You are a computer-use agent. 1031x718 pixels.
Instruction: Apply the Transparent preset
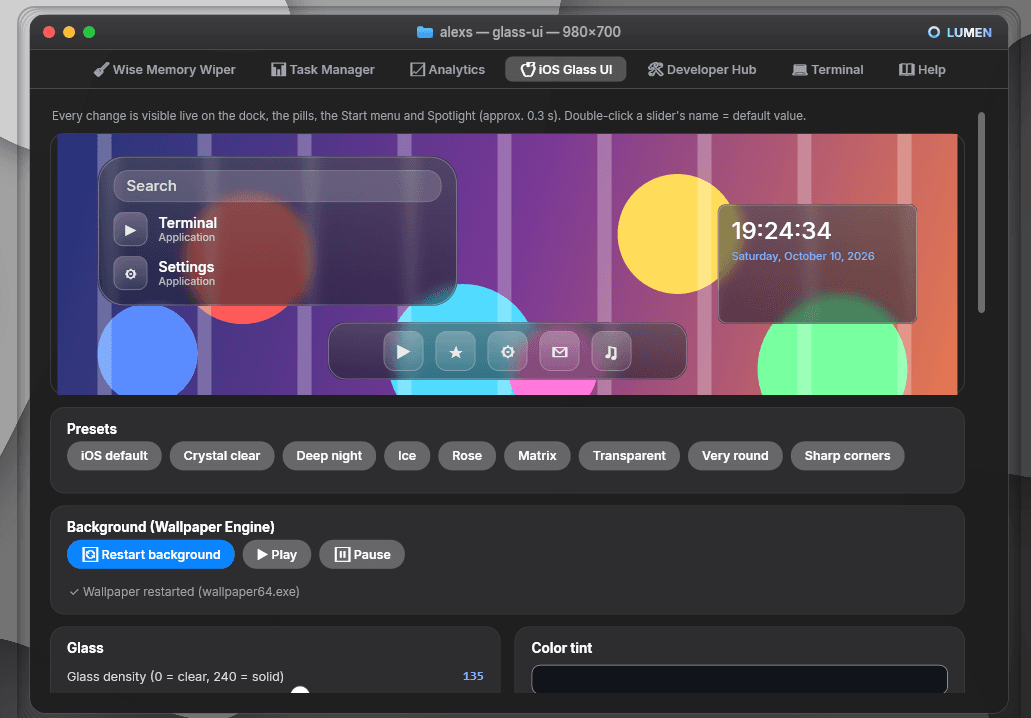click(629, 456)
